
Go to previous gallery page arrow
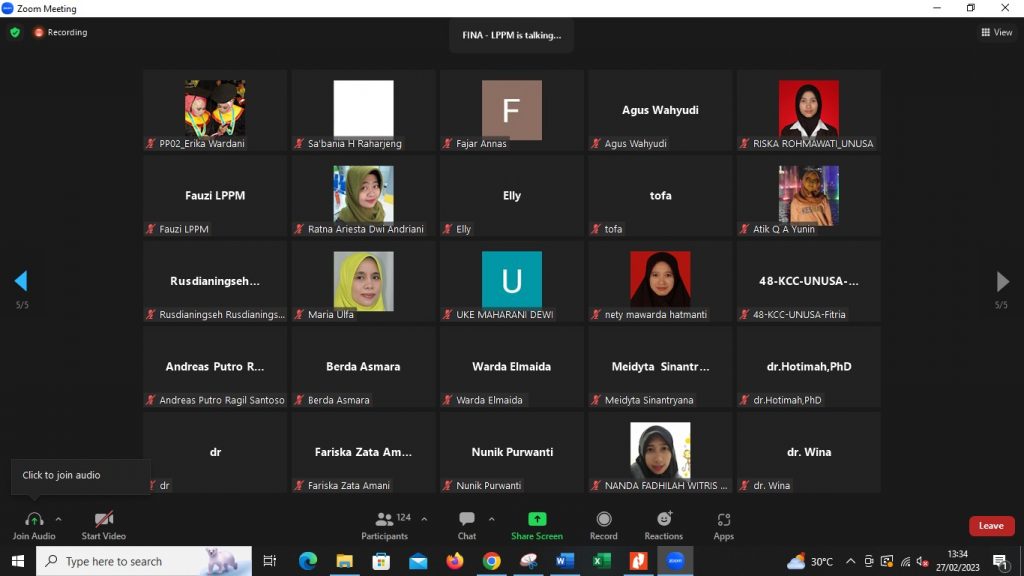click(21, 281)
